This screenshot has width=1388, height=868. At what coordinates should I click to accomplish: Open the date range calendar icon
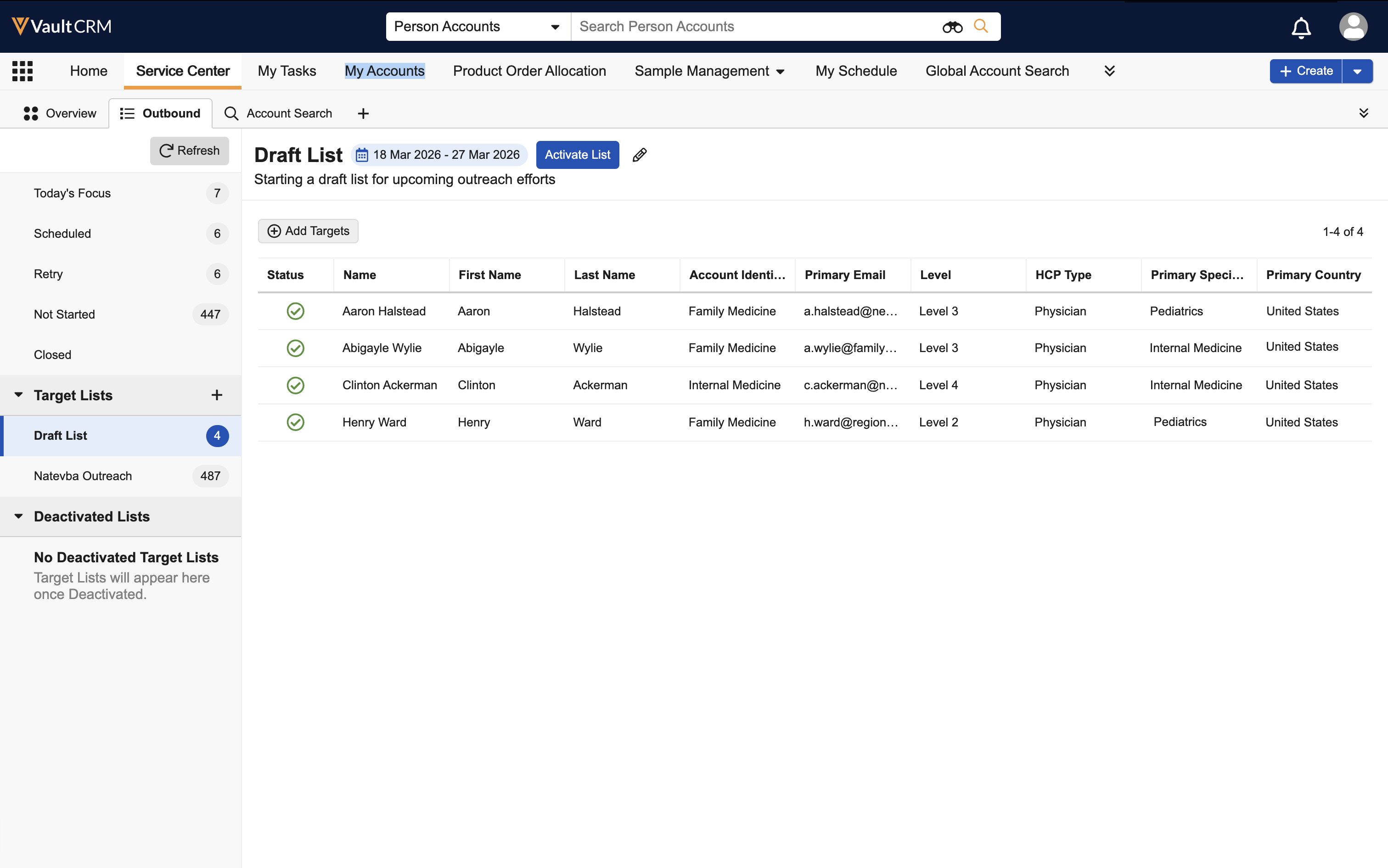[x=362, y=155]
